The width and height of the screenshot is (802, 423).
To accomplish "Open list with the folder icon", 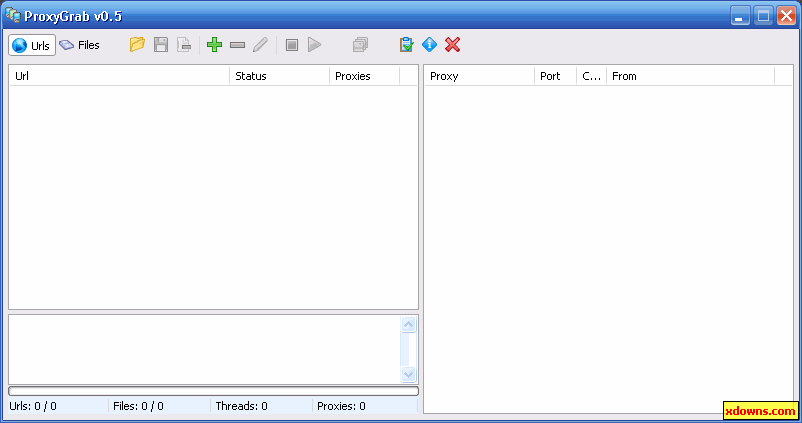I will point(137,44).
